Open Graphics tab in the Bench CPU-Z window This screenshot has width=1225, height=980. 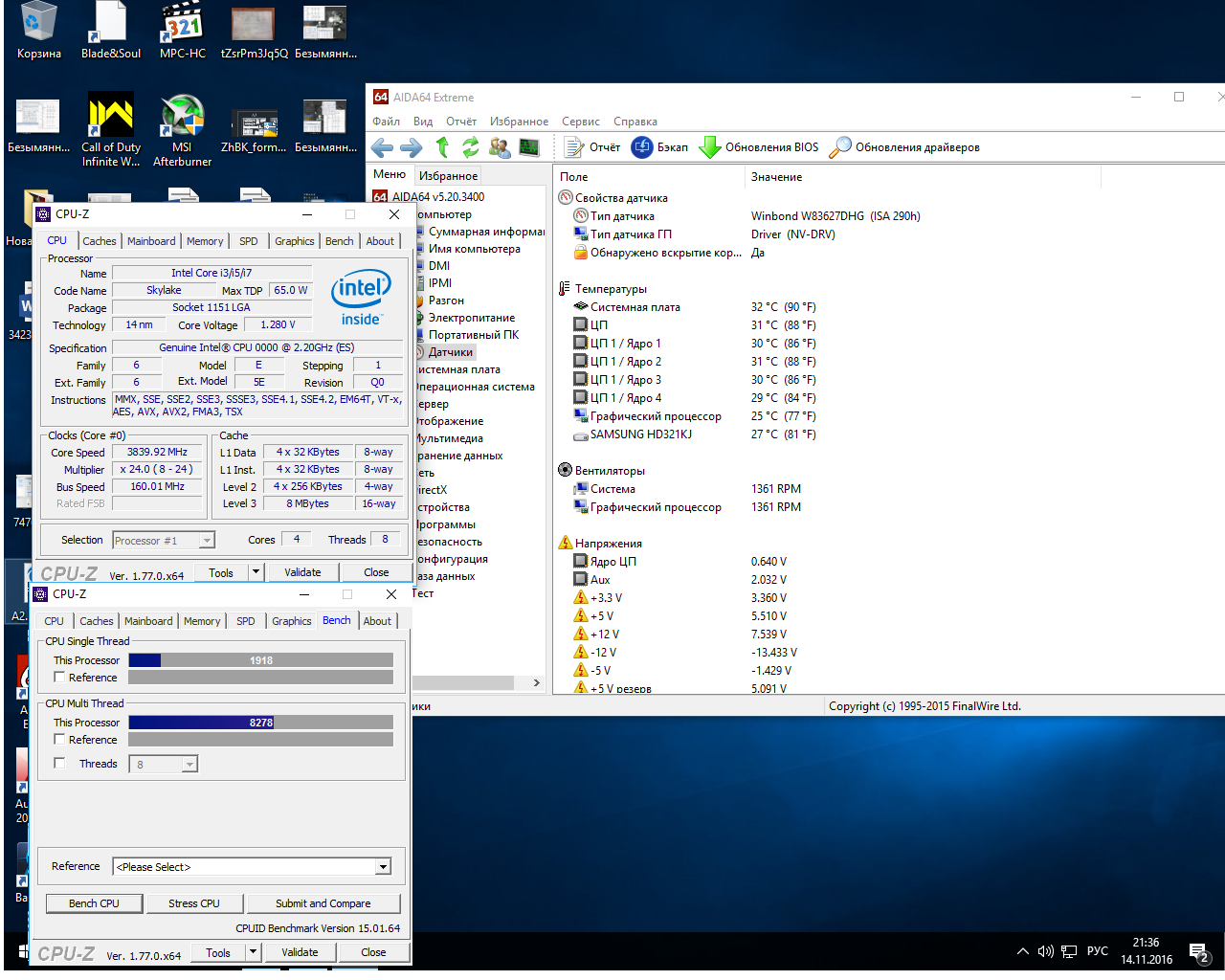pyautogui.click(x=292, y=621)
